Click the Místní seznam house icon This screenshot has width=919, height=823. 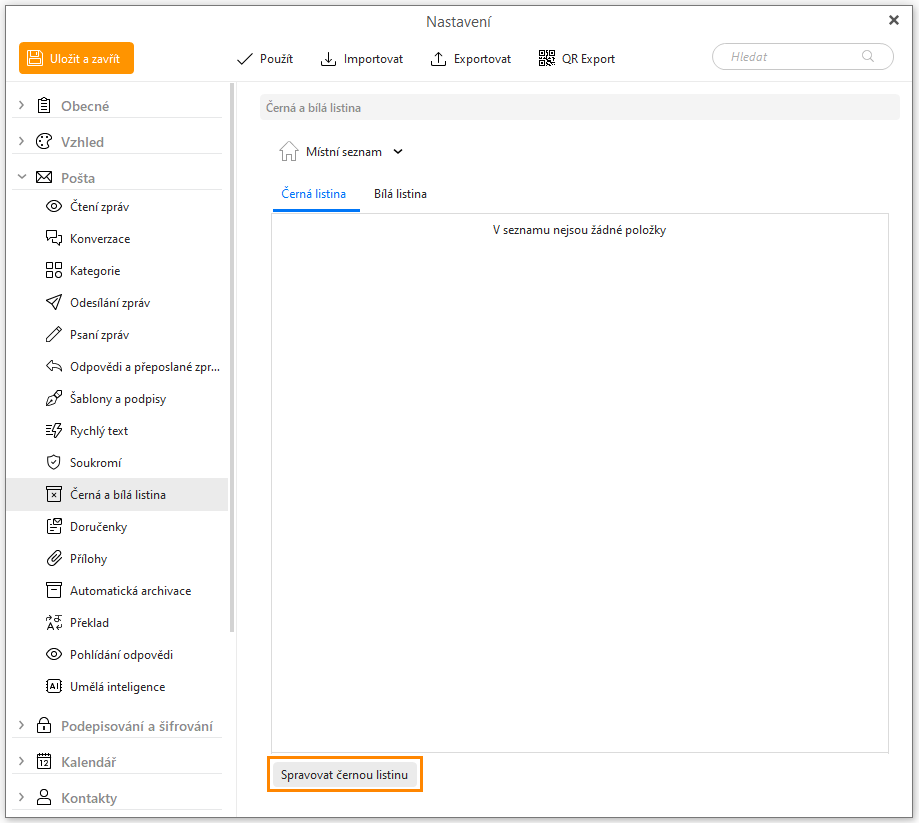pyautogui.click(x=288, y=151)
